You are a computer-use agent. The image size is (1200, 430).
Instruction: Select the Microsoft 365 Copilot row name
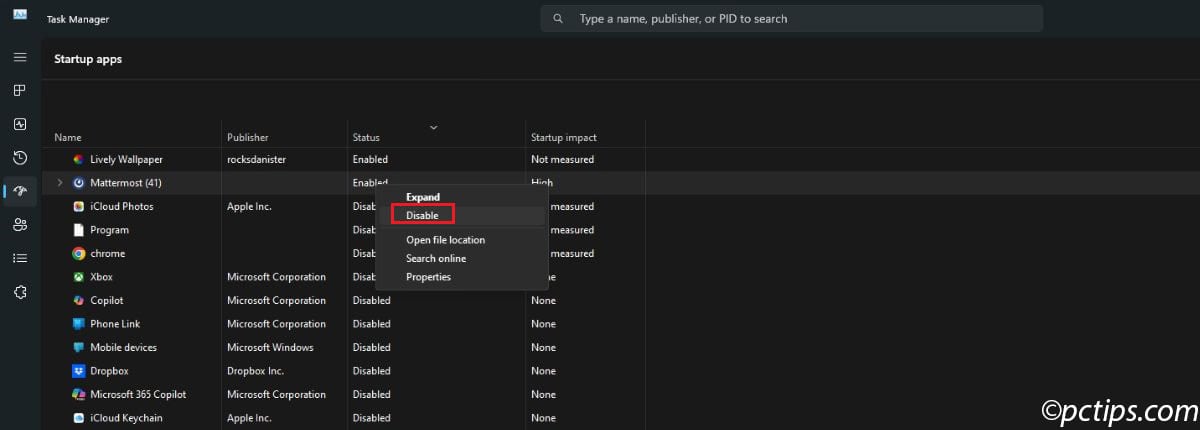138,394
